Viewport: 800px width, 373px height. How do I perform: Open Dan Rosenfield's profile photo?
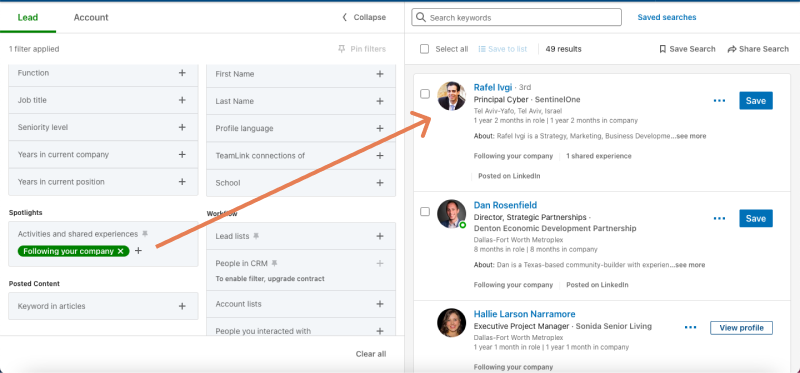click(x=452, y=214)
